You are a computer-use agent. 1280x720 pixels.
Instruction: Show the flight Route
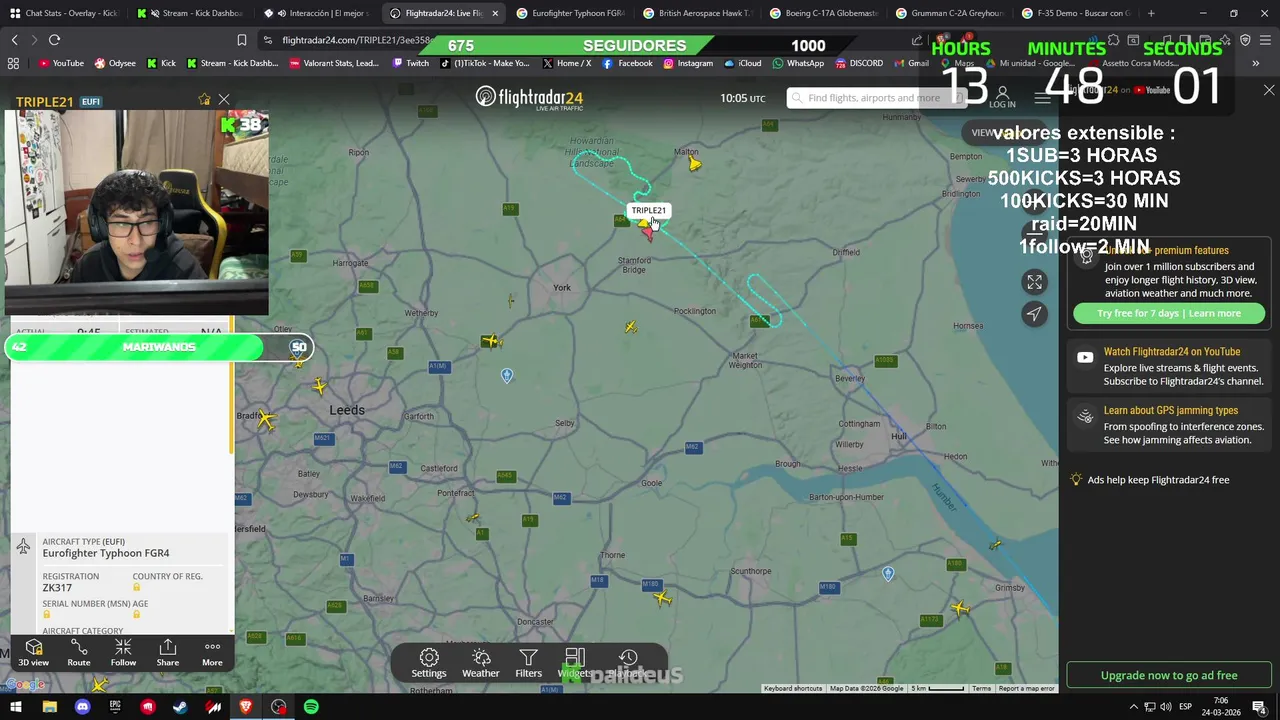click(x=79, y=653)
